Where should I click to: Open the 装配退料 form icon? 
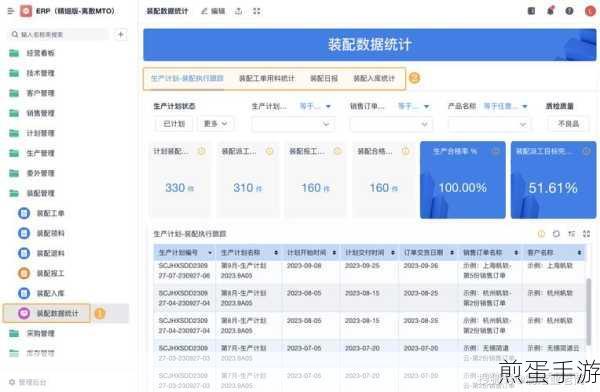coord(24,253)
